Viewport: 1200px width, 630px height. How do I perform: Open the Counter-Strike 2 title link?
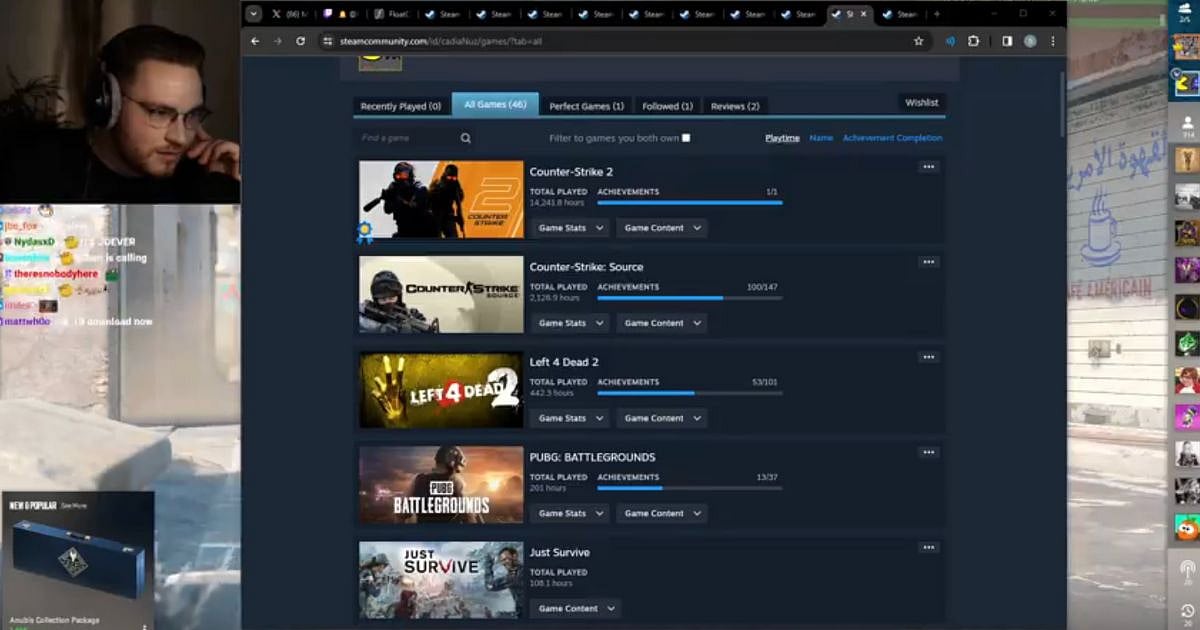(571, 172)
